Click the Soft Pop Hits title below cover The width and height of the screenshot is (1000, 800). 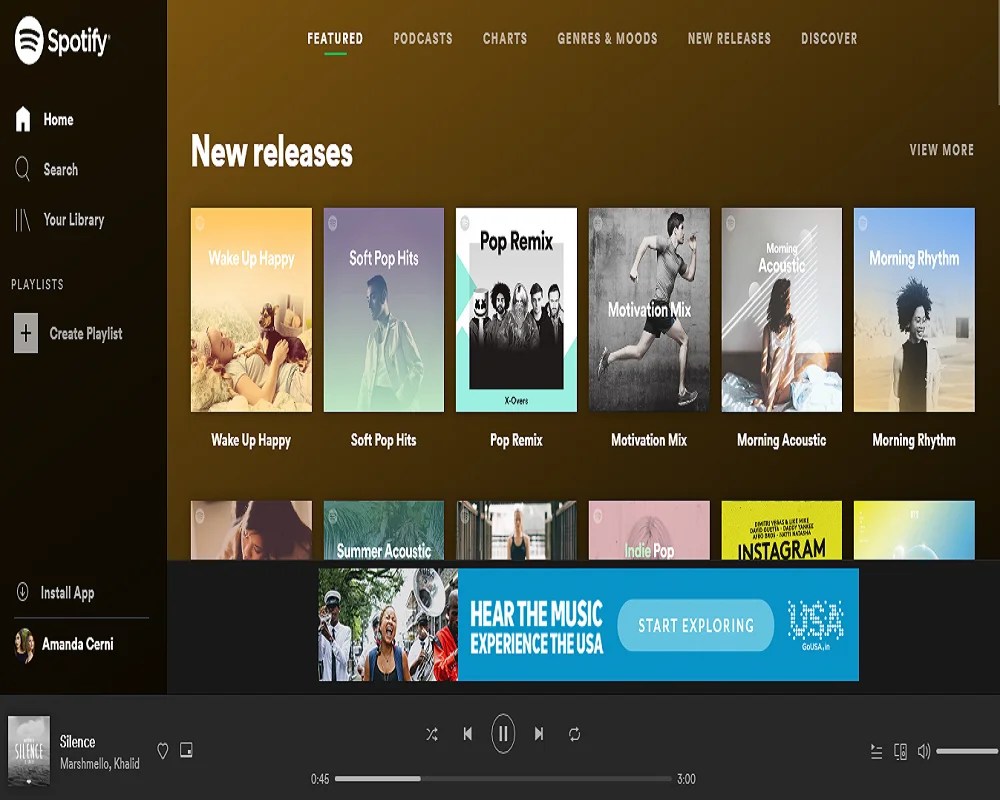[x=383, y=440]
